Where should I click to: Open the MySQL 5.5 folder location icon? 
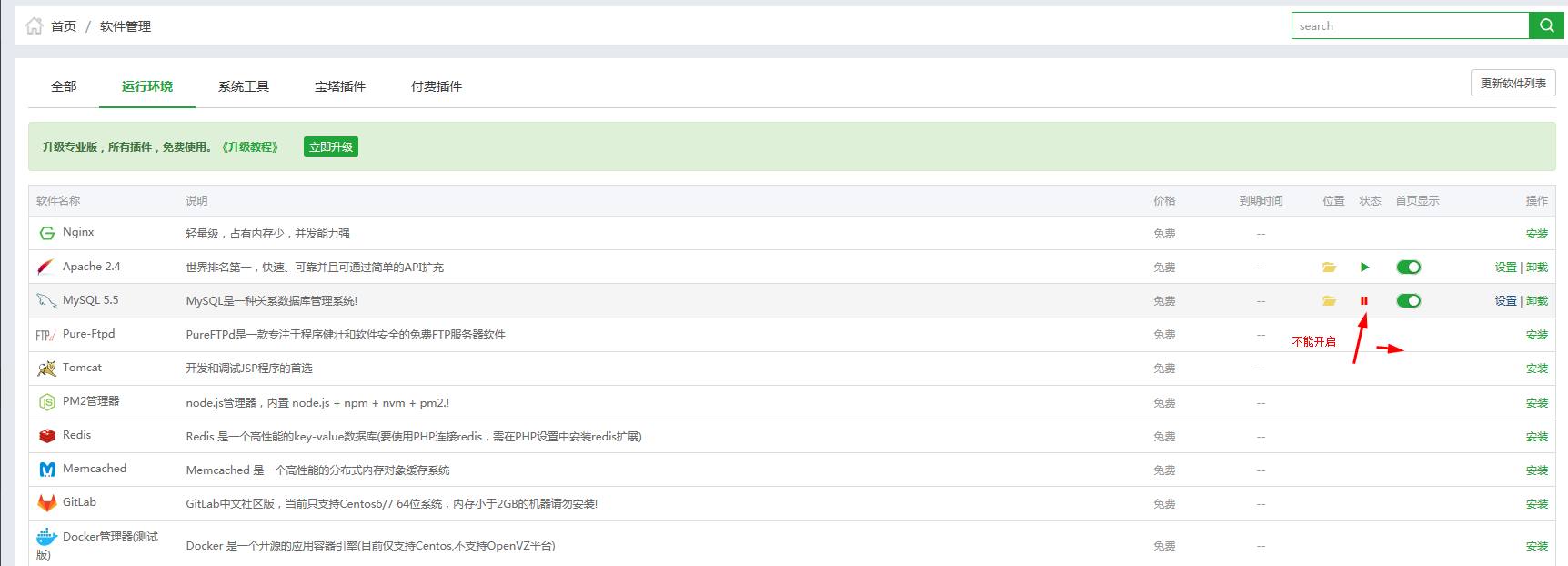tap(1329, 301)
